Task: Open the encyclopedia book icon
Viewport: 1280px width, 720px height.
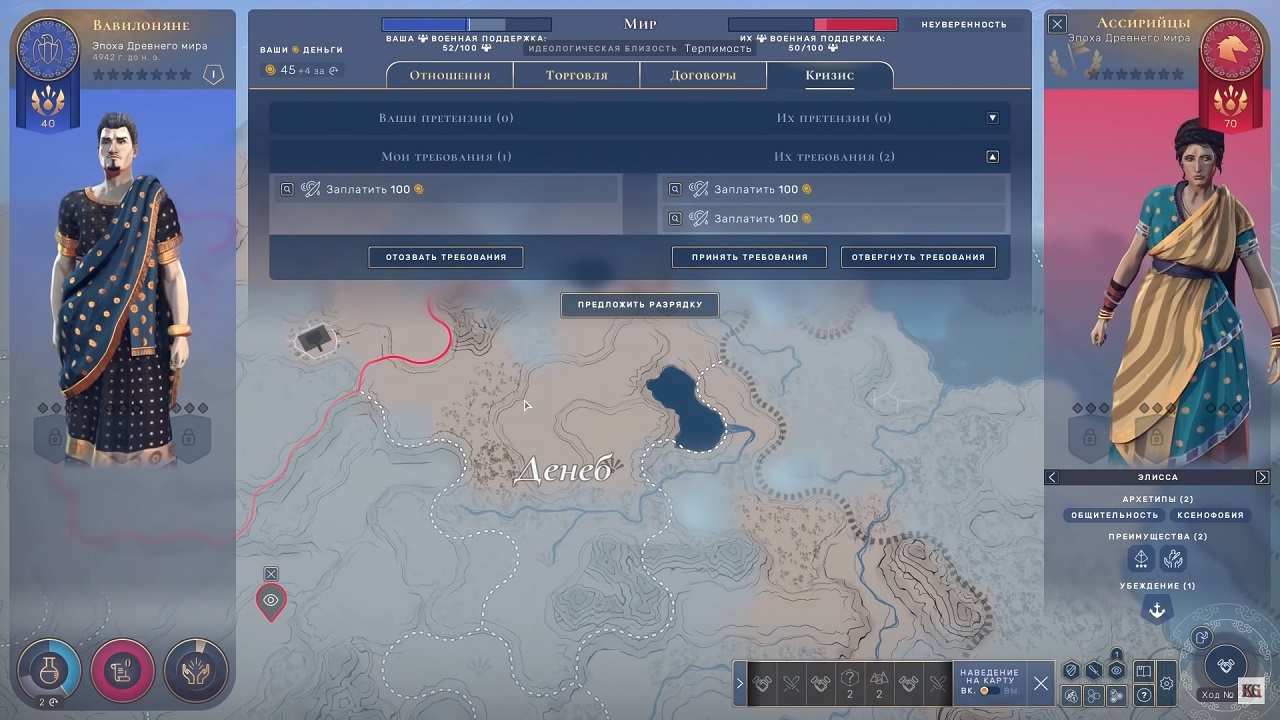Action: [1144, 671]
